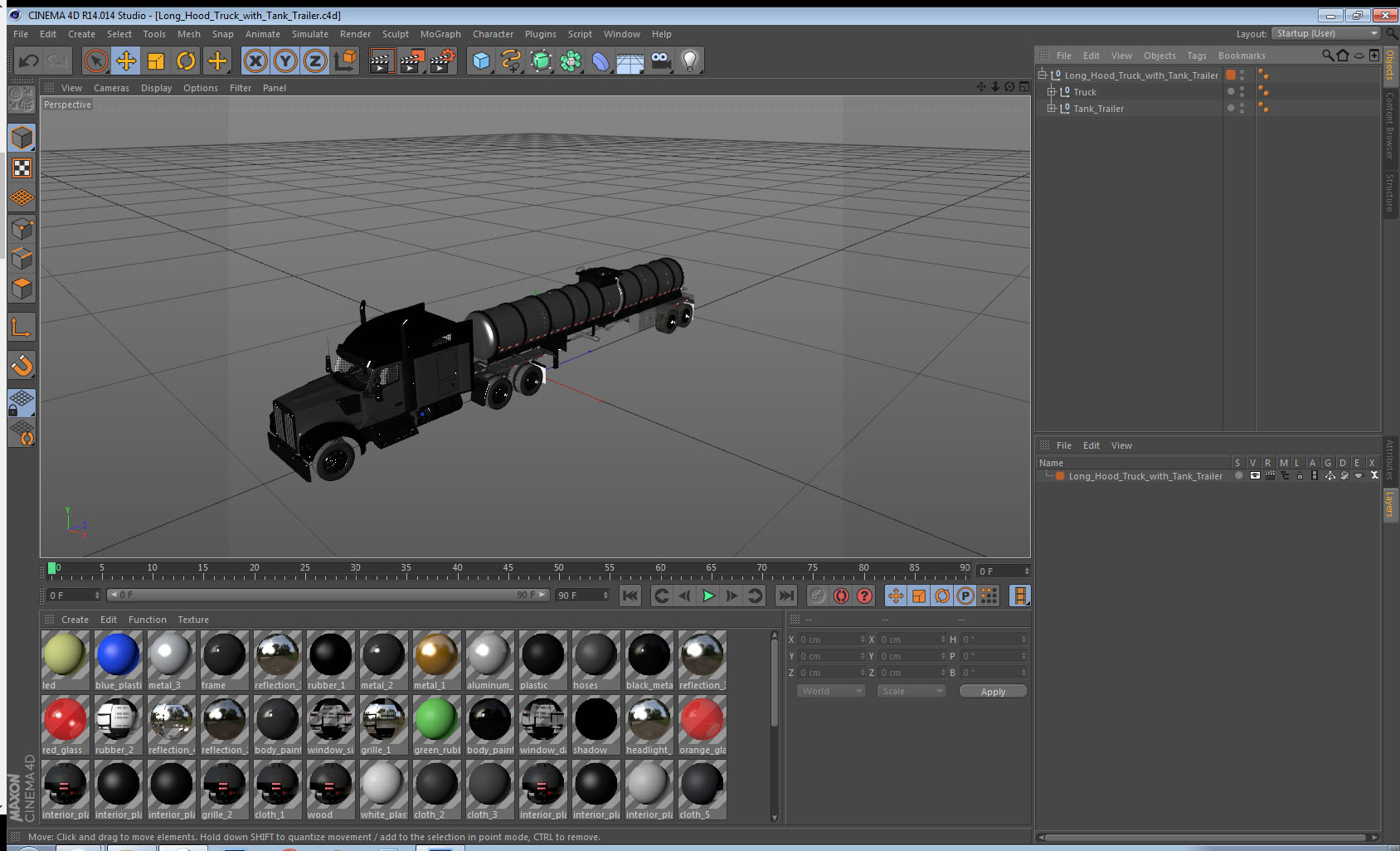The width and height of the screenshot is (1400, 851).
Task: Add a camera object
Action: pyautogui.click(x=660, y=61)
